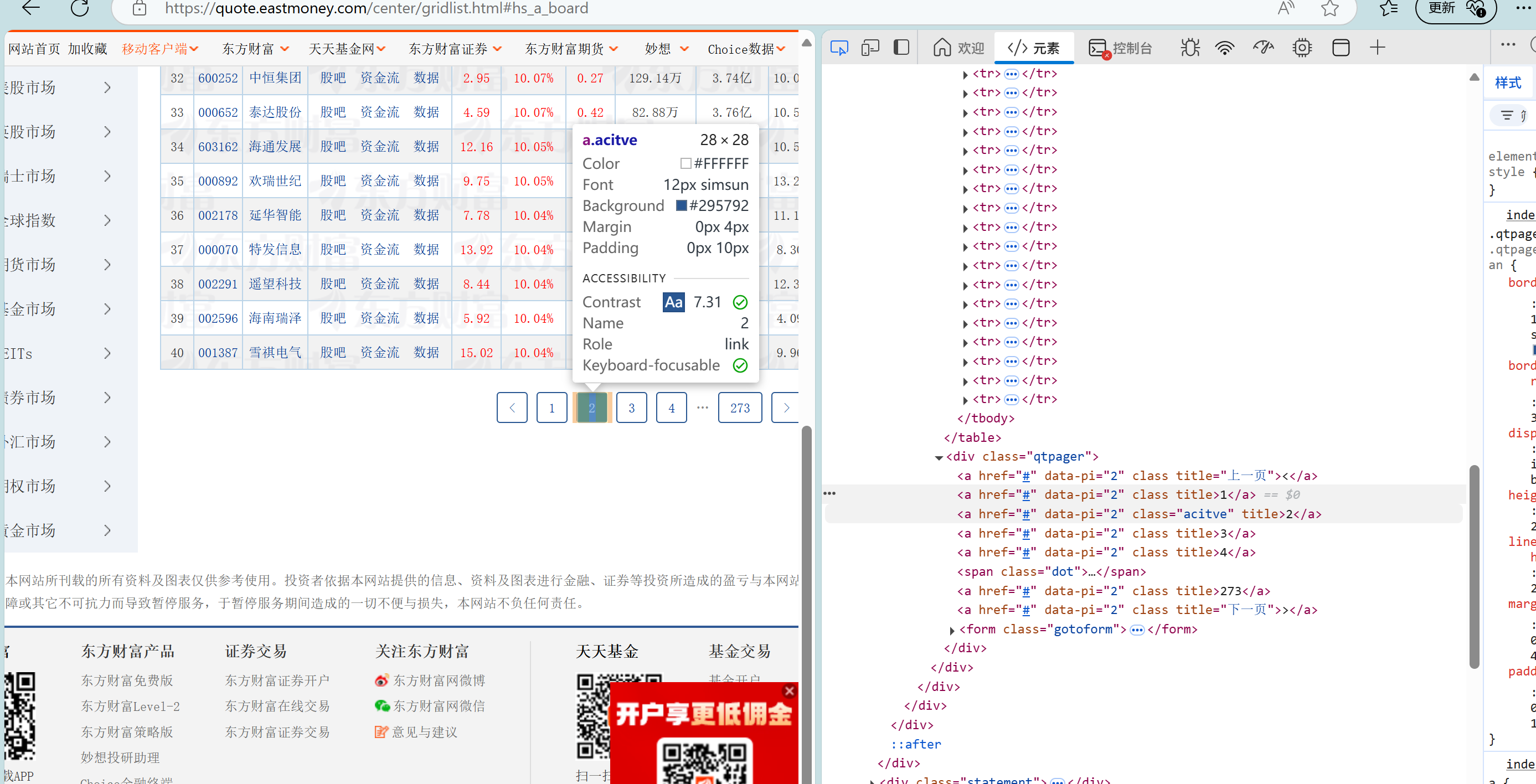The width and height of the screenshot is (1536, 784).
Task: Click the #295792 background color swatch
Action: tap(682, 205)
